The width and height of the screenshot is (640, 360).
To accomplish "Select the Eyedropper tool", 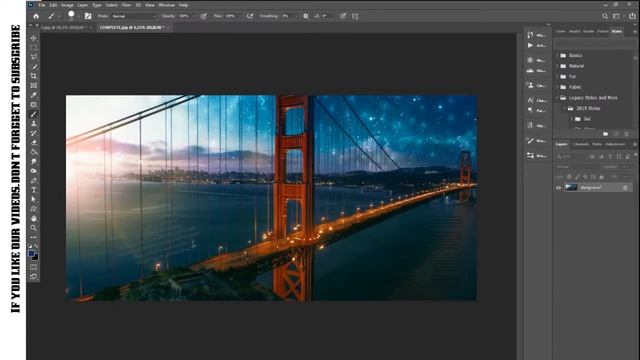I will [34, 95].
